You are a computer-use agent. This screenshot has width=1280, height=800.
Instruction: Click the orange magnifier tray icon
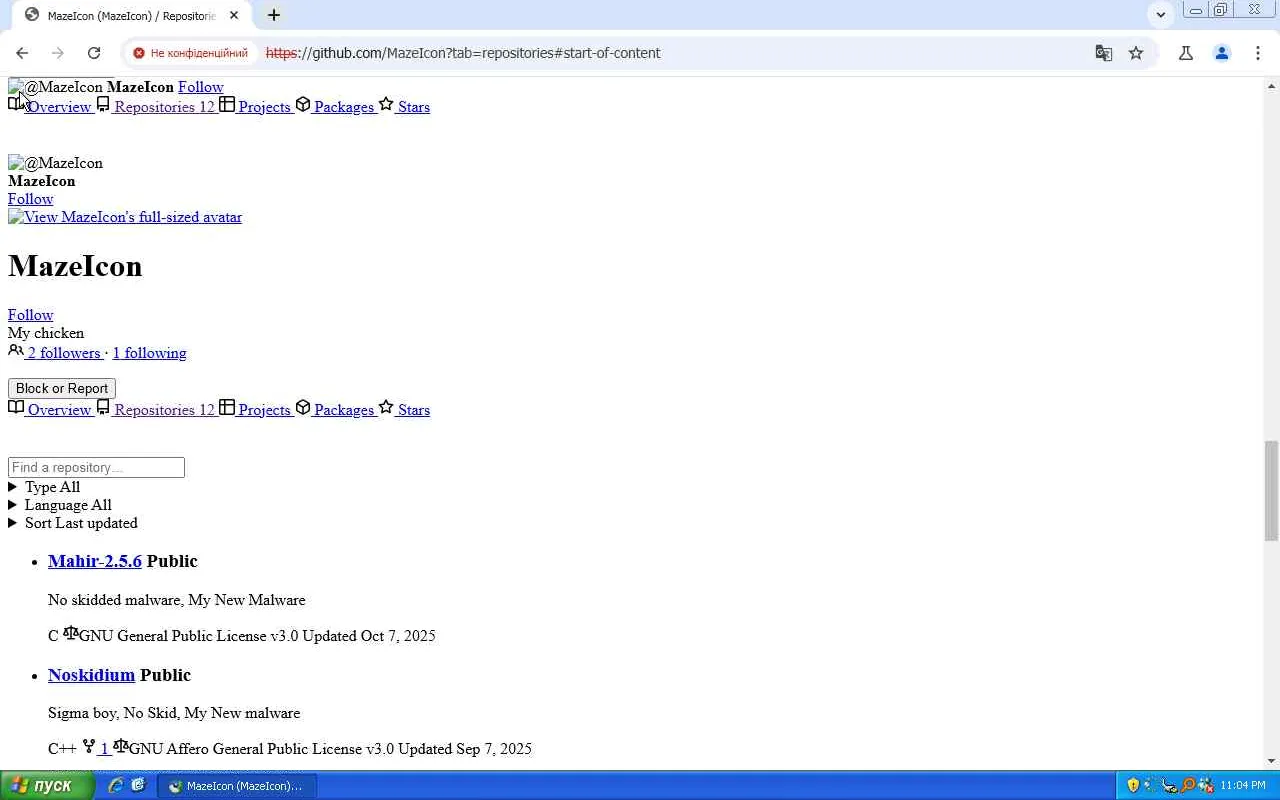1187,786
